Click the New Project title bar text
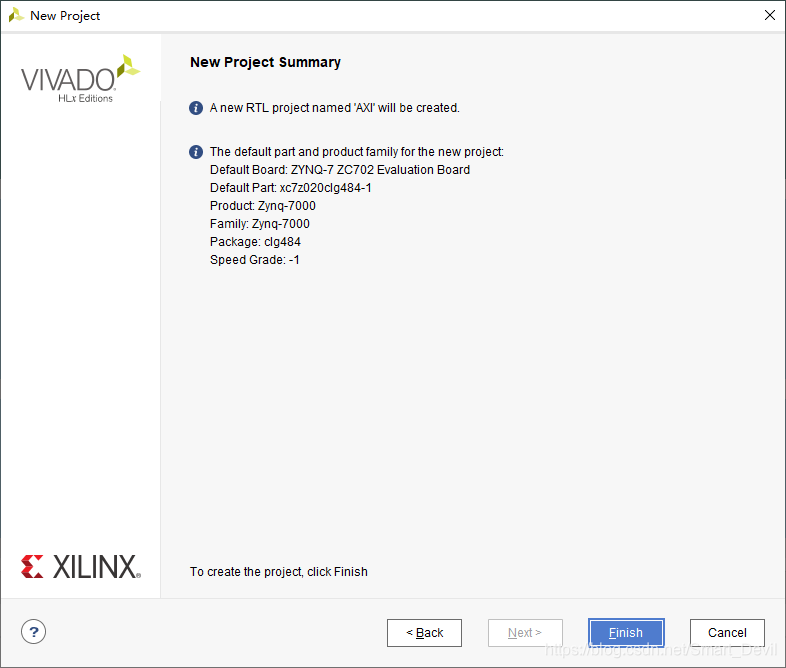Image resolution: width=786 pixels, height=668 pixels. coord(65,16)
